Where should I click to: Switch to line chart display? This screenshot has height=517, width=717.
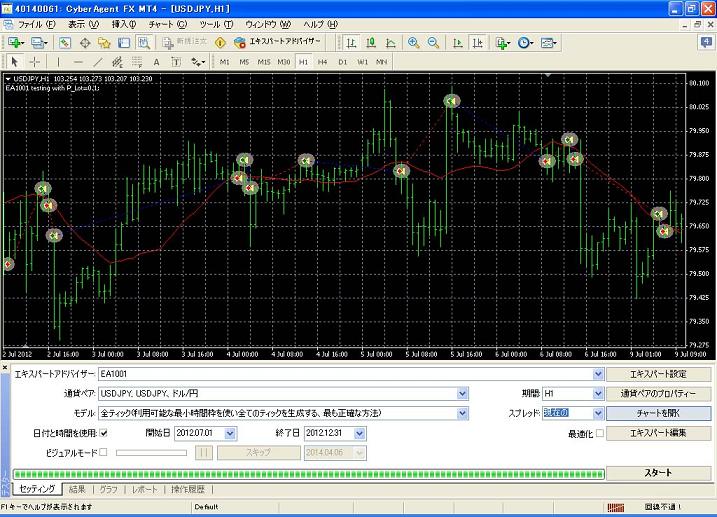click(391, 43)
